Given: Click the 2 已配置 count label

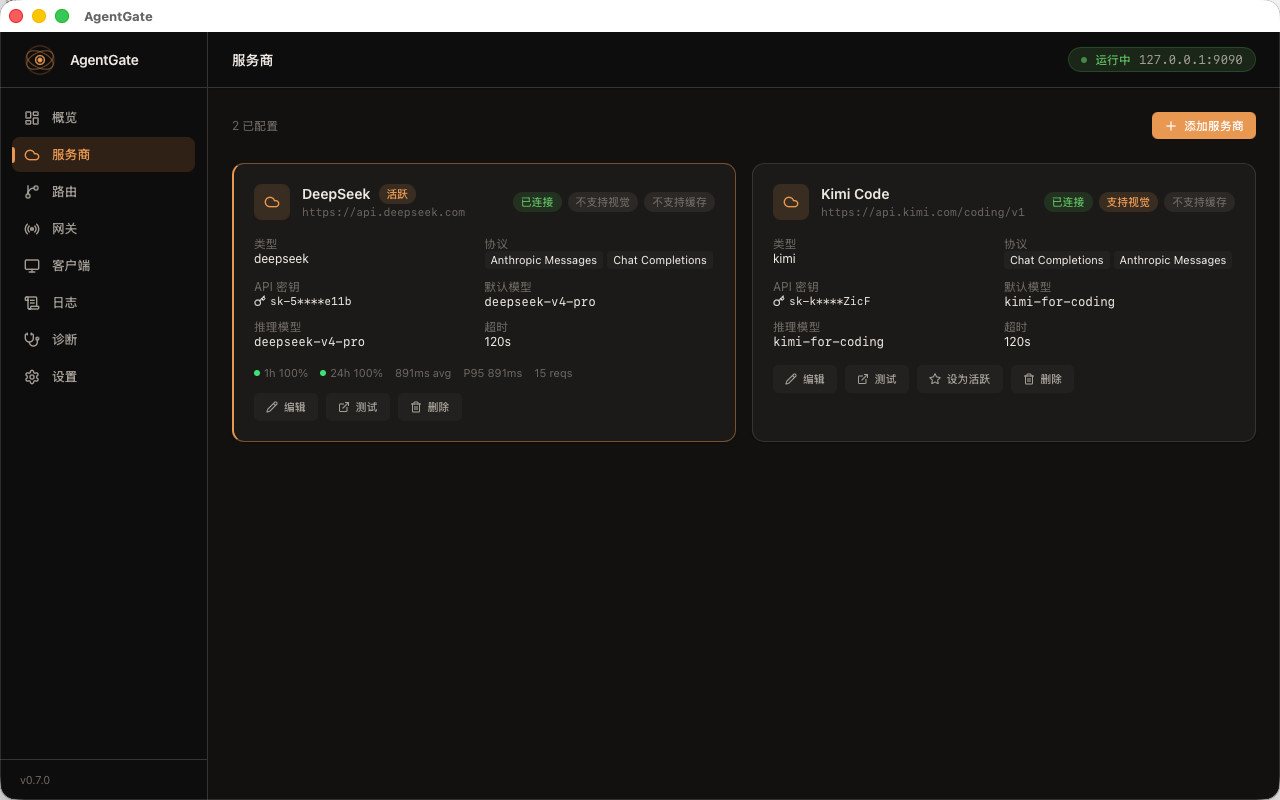Looking at the screenshot, I should (x=255, y=126).
